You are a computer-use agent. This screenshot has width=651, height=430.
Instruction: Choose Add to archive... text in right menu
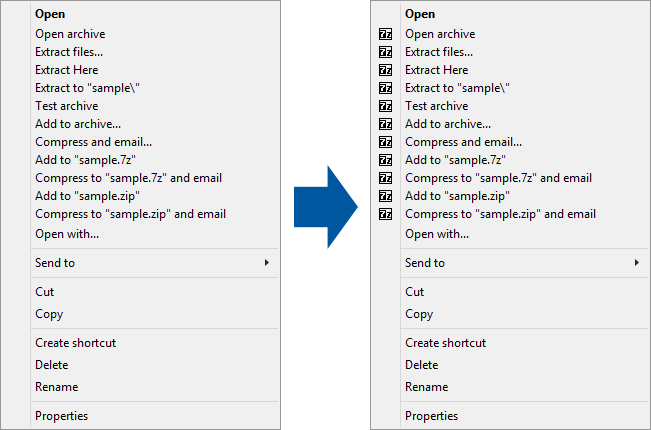(x=448, y=124)
